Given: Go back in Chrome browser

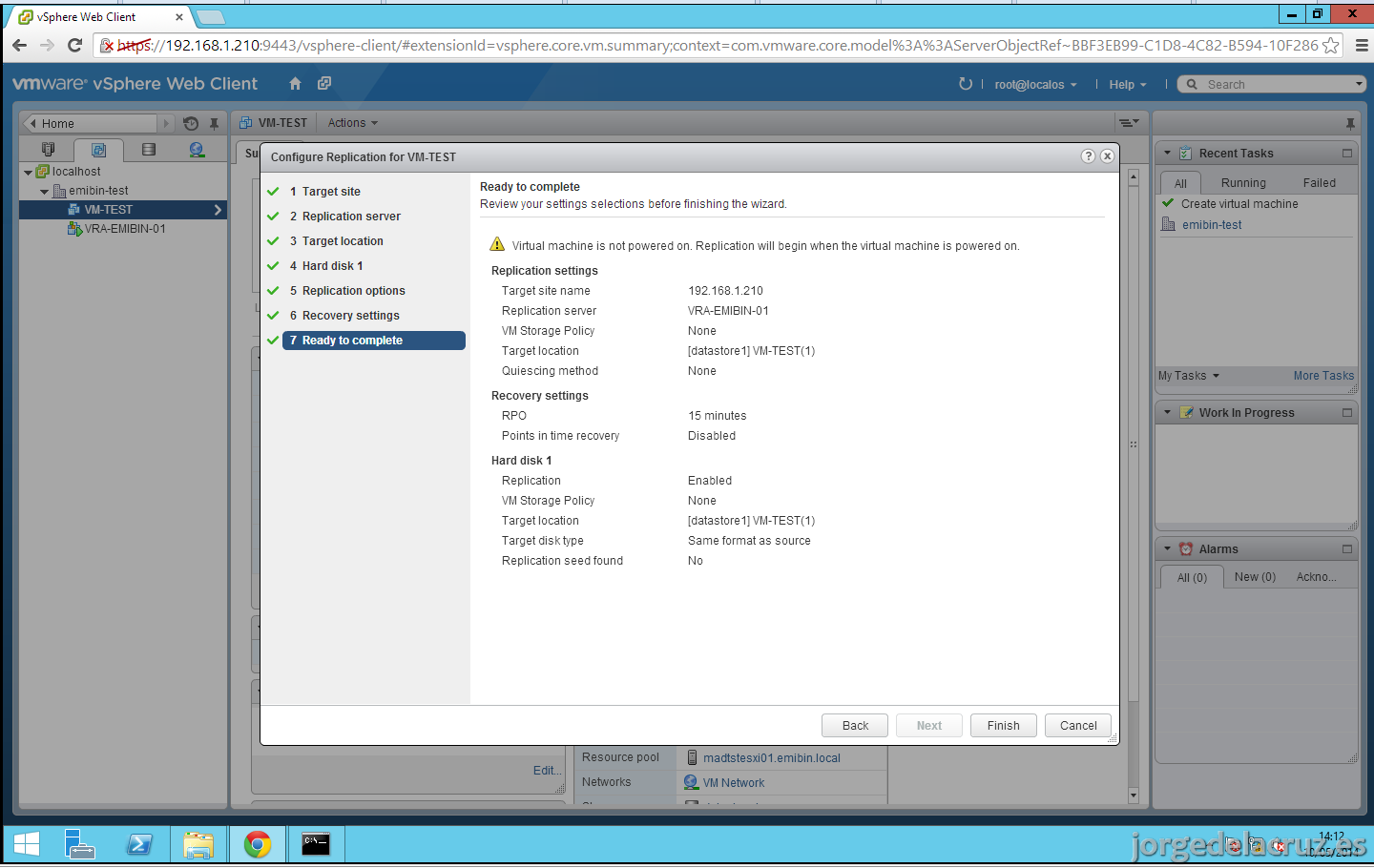Looking at the screenshot, I should point(19,45).
